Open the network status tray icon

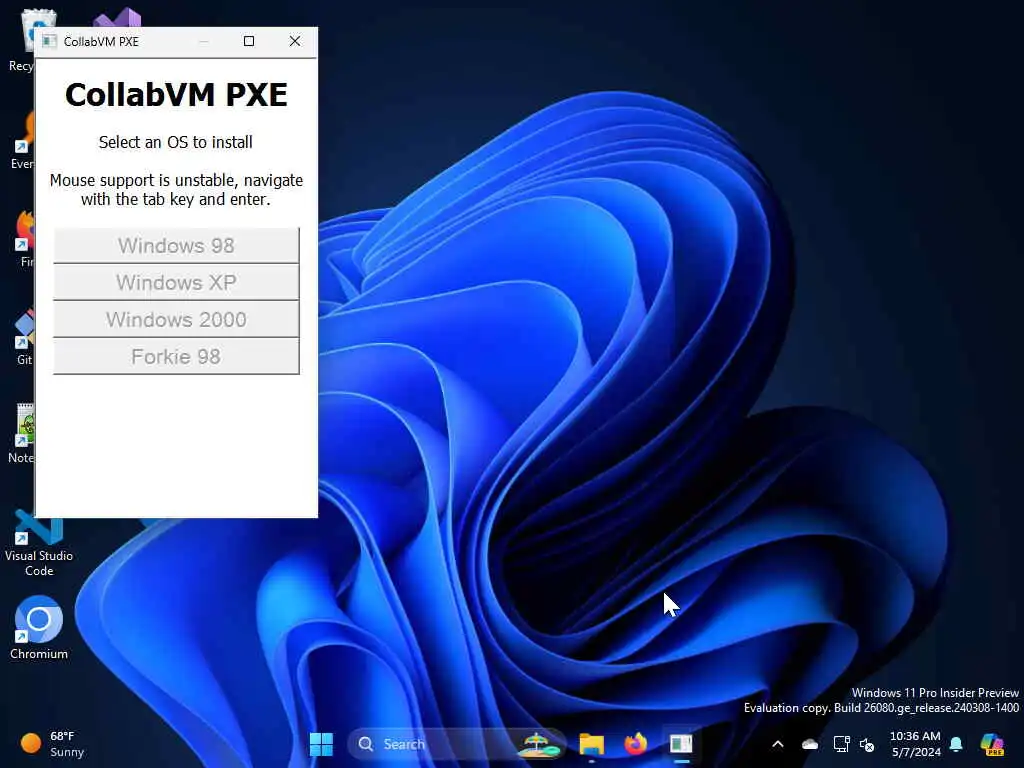[x=841, y=744]
